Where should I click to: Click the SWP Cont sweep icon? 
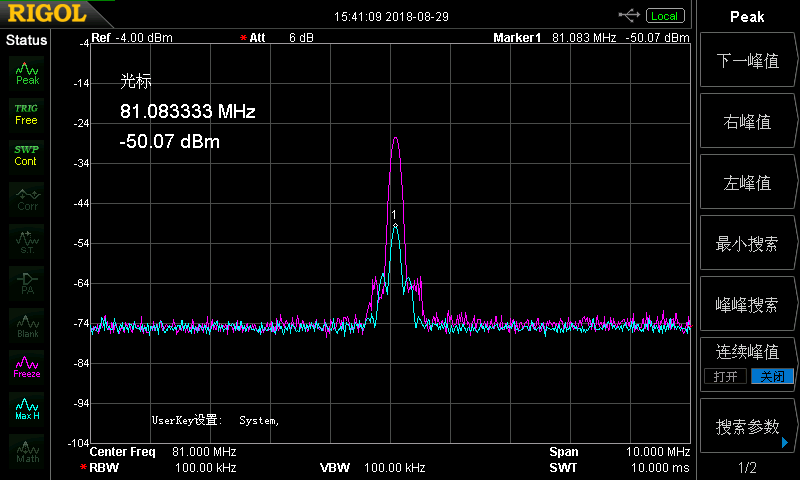pos(27,155)
